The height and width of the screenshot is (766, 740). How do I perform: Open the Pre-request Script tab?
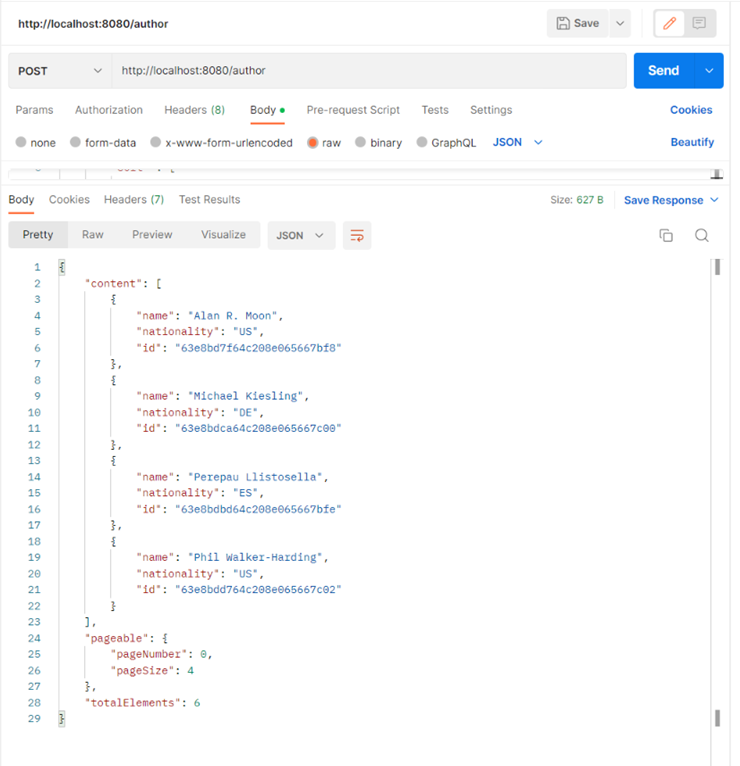(353, 110)
